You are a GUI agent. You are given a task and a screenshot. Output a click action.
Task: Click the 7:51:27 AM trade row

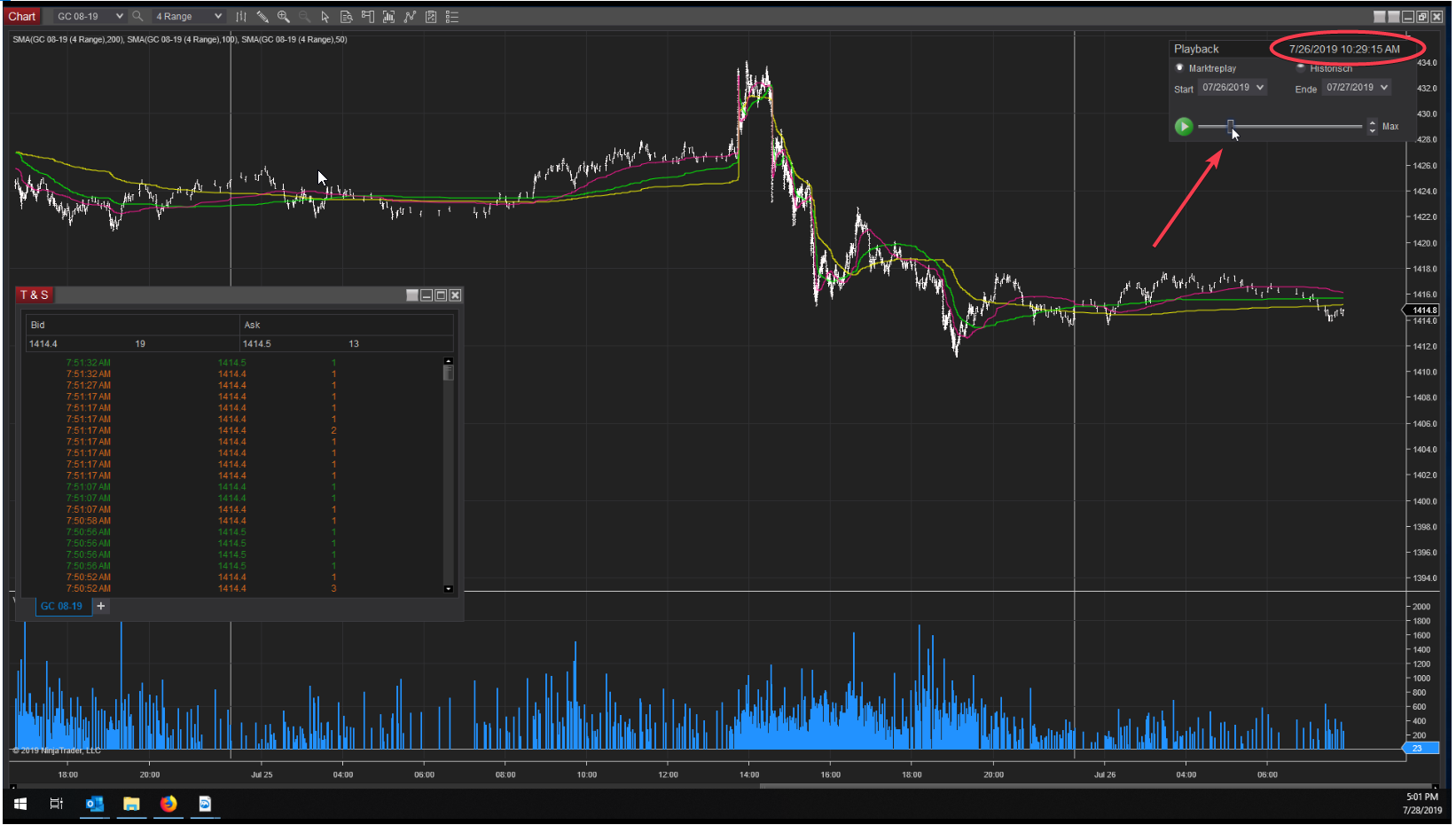click(234, 385)
